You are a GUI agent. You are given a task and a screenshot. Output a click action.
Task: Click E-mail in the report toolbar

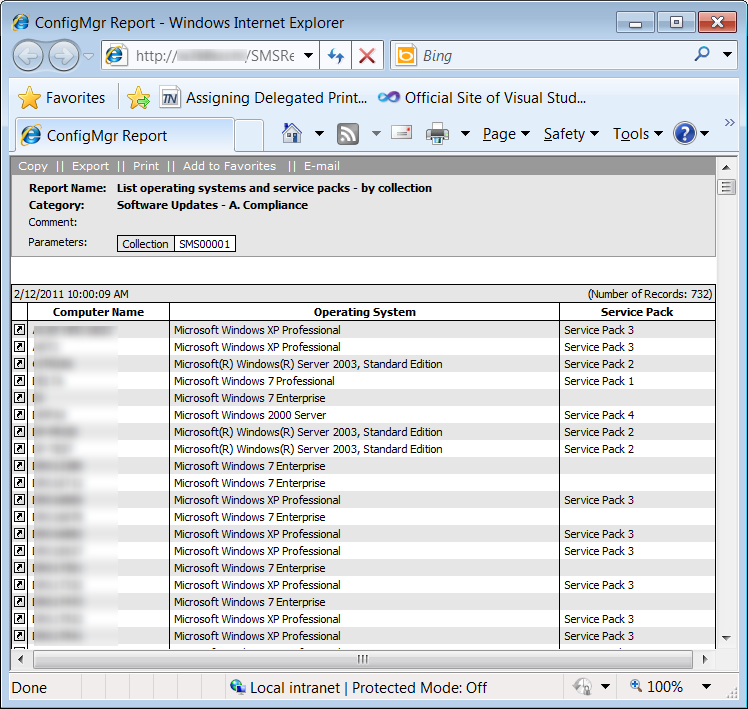[x=322, y=166]
